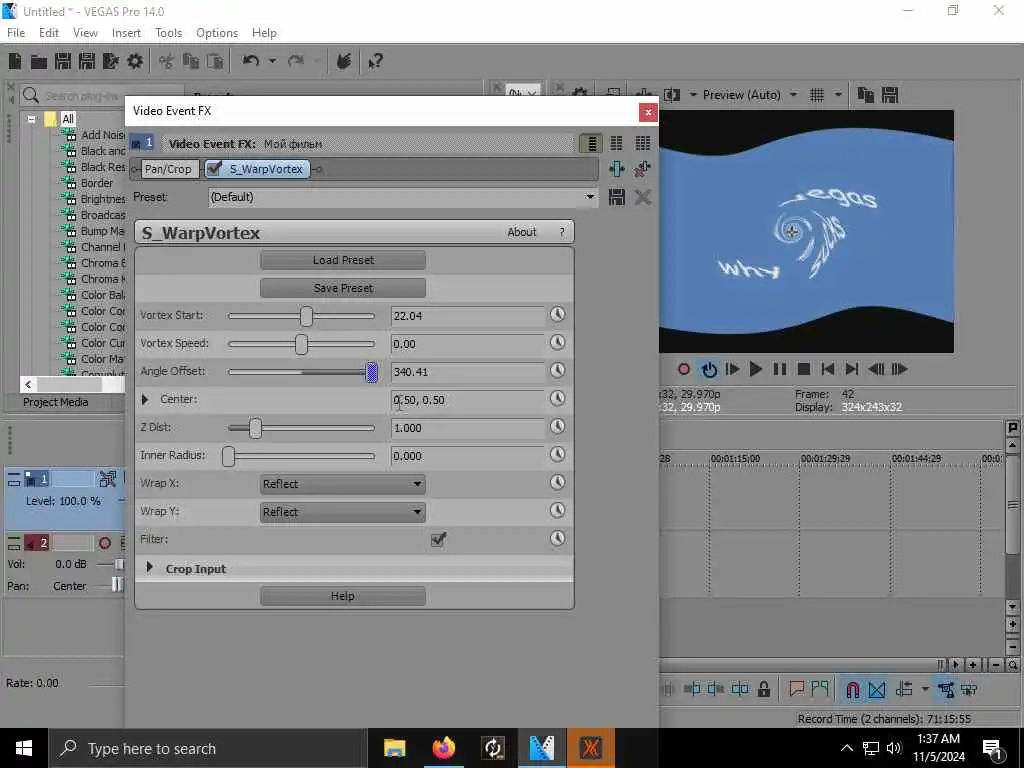1024x768 pixels.
Task: Click the Vortex Start value field
Action: click(467, 316)
